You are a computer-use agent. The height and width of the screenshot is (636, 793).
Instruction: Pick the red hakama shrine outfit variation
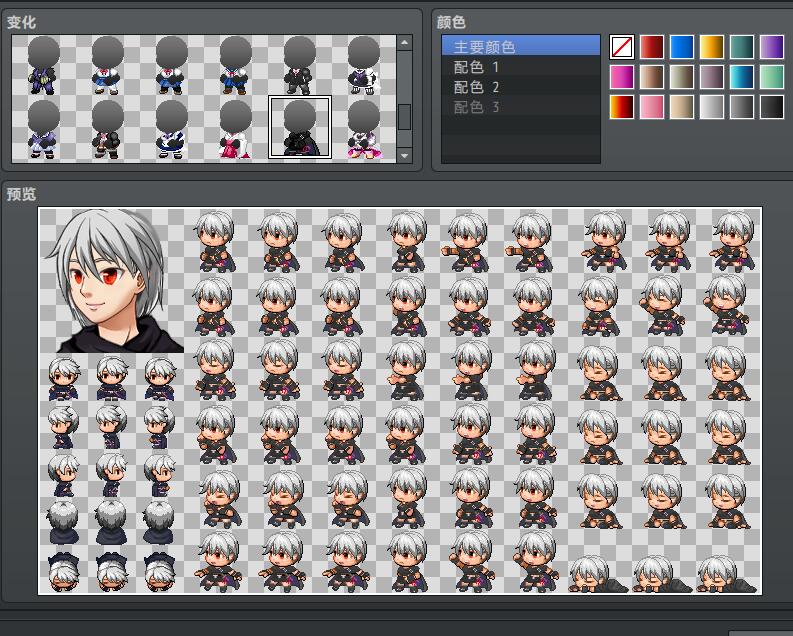[x=235, y=129]
